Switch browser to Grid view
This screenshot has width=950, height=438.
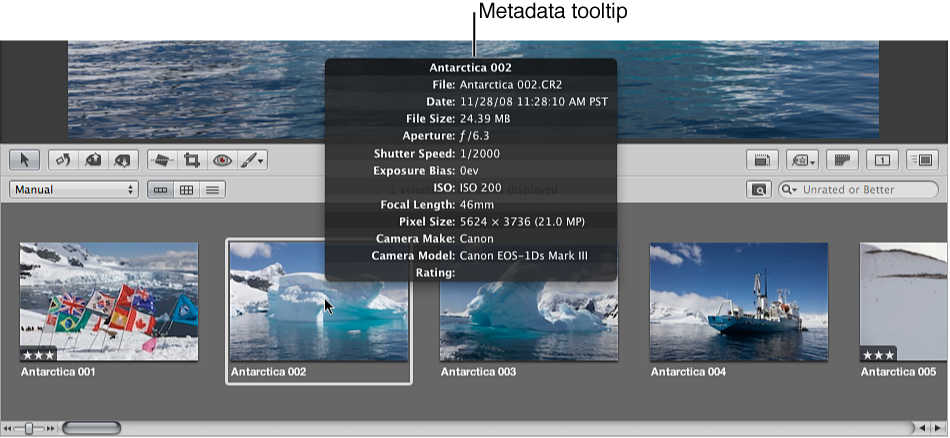click(186, 189)
